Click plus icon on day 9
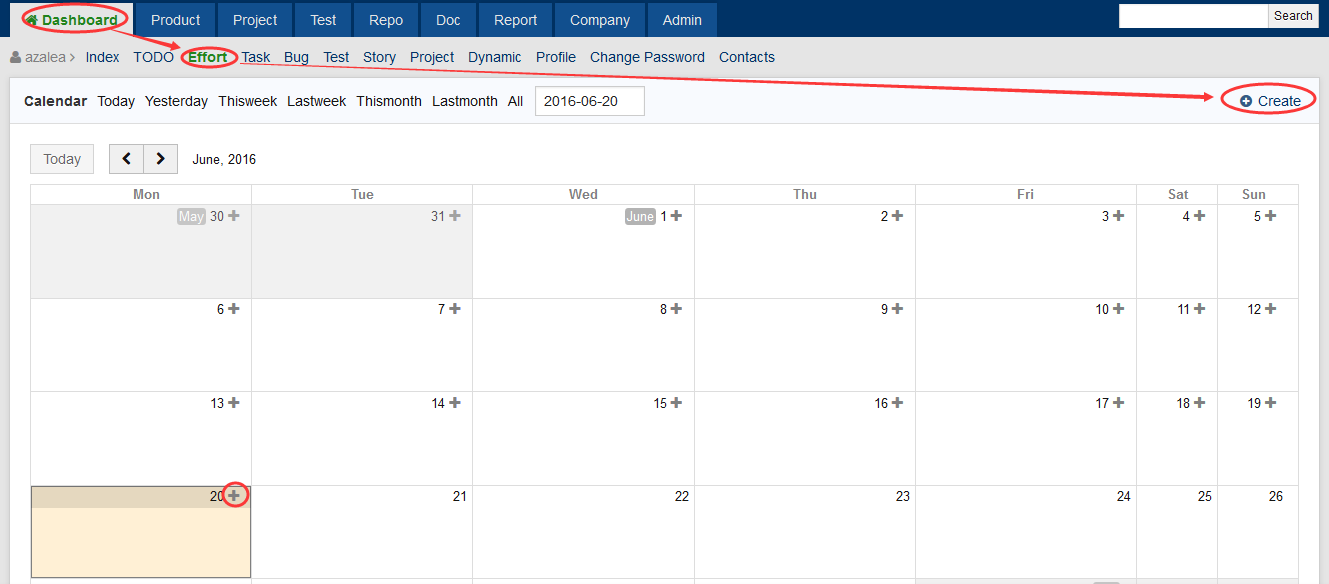1329x584 pixels. point(897,309)
